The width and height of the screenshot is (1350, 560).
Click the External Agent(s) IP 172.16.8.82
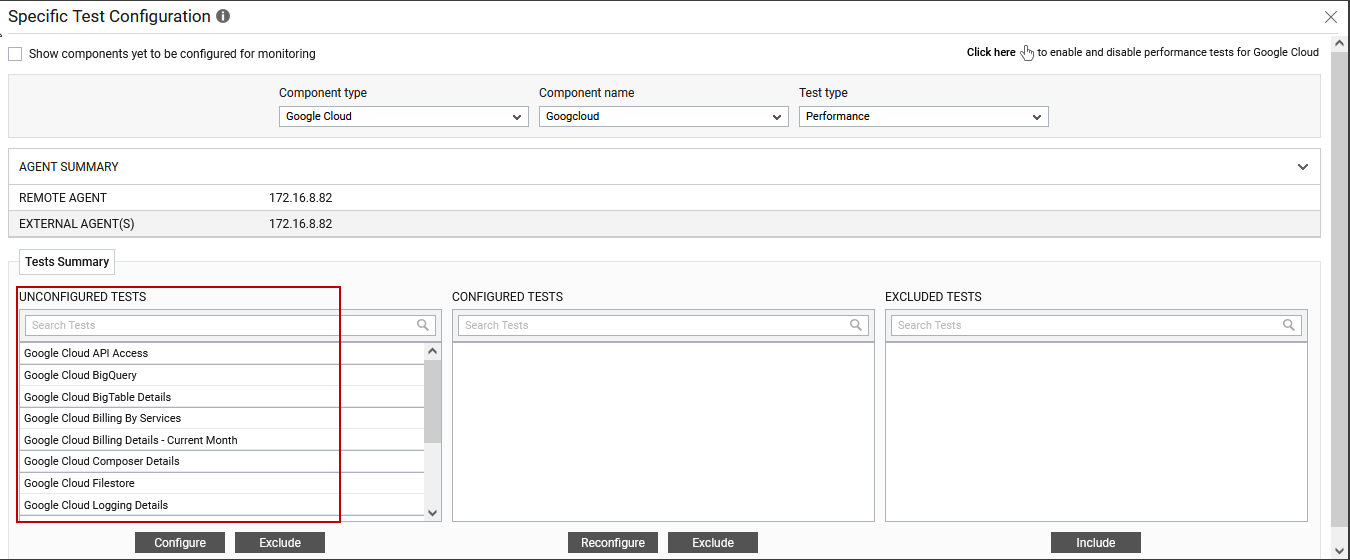300,224
